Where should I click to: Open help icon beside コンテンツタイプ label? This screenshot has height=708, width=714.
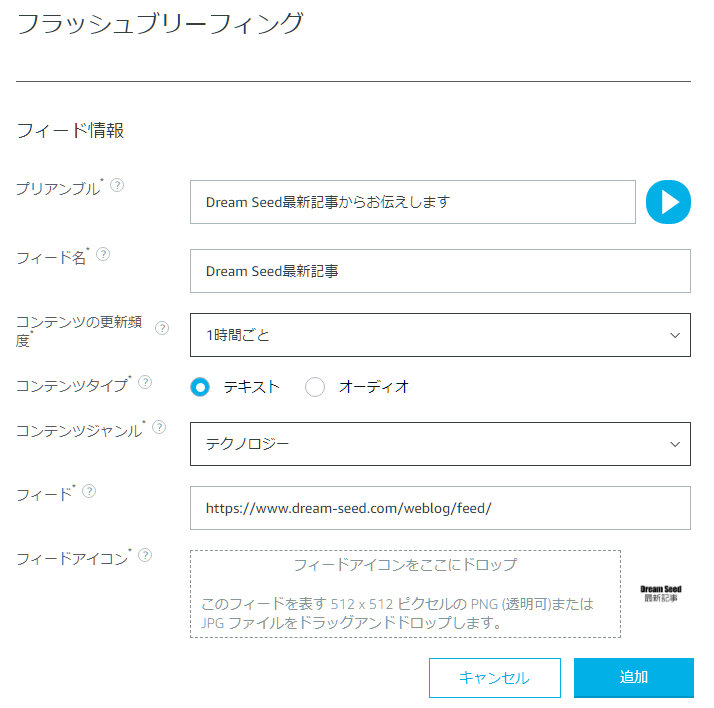click(145, 382)
